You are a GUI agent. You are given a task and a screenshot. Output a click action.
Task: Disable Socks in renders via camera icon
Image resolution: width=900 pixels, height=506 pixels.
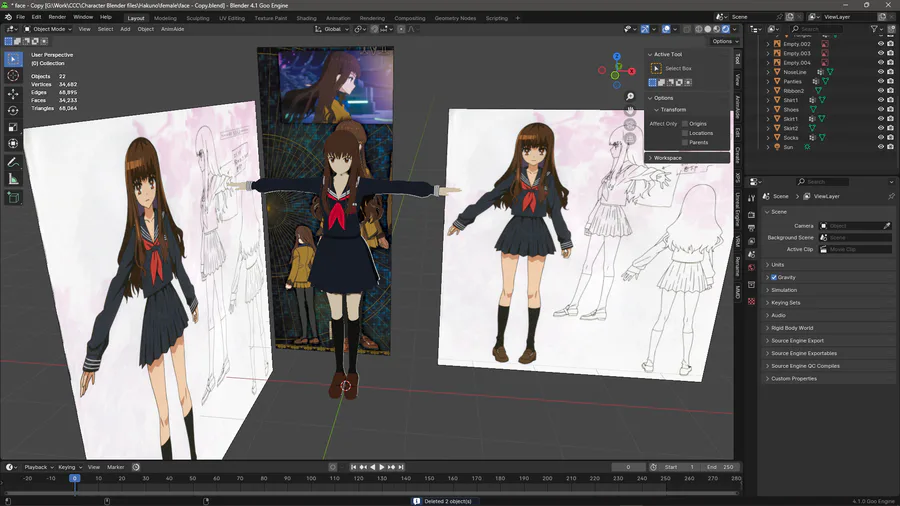(x=890, y=138)
